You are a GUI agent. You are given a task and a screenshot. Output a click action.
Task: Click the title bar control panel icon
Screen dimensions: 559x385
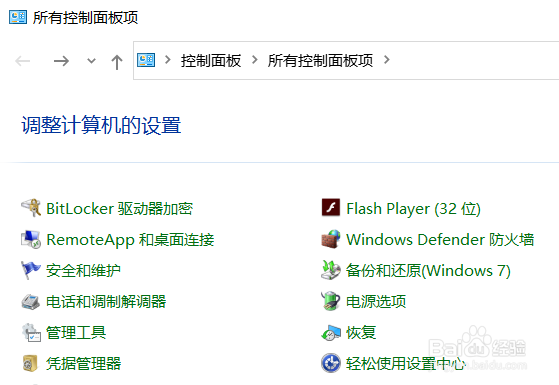(x=18, y=17)
